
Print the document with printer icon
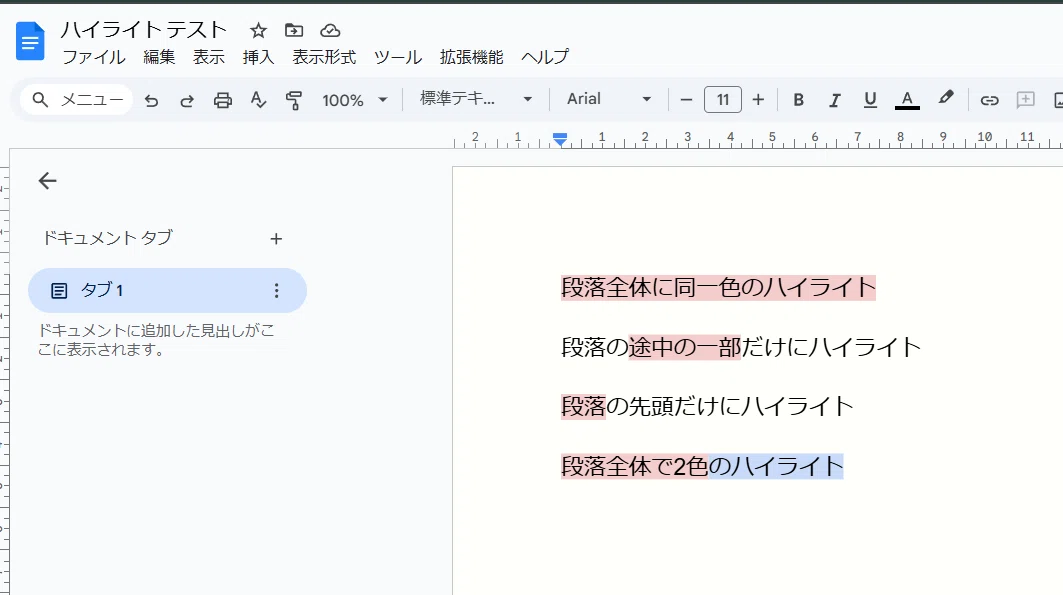coord(222,100)
